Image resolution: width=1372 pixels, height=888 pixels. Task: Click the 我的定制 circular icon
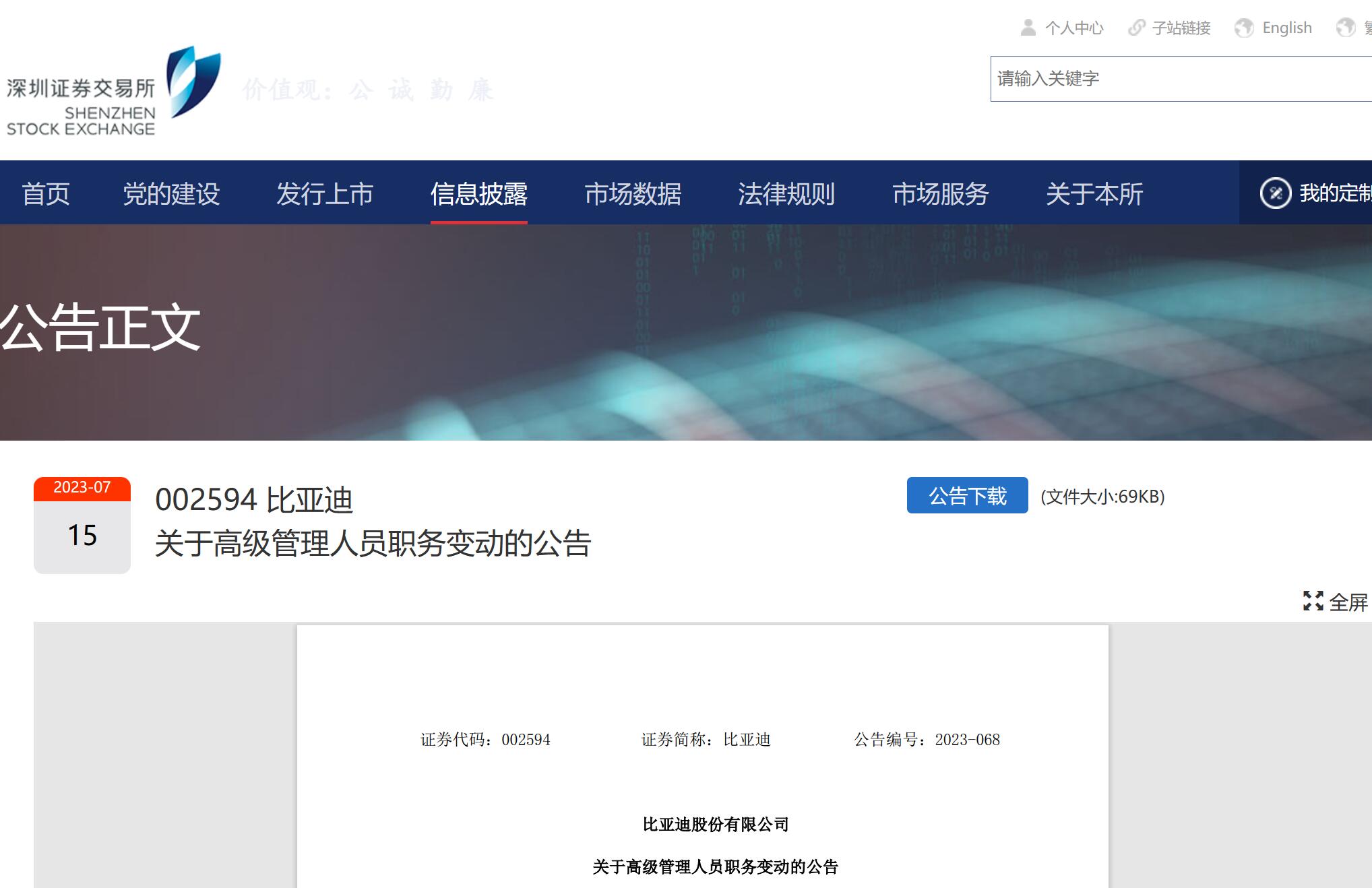click(x=1276, y=193)
